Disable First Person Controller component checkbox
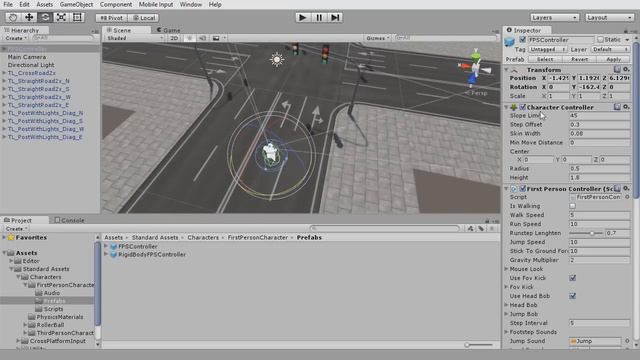The image size is (640, 360). (x=522, y=189)
